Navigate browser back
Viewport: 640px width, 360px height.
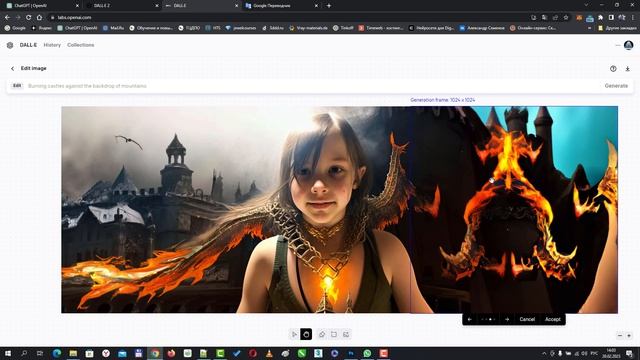tap(7, 18)
